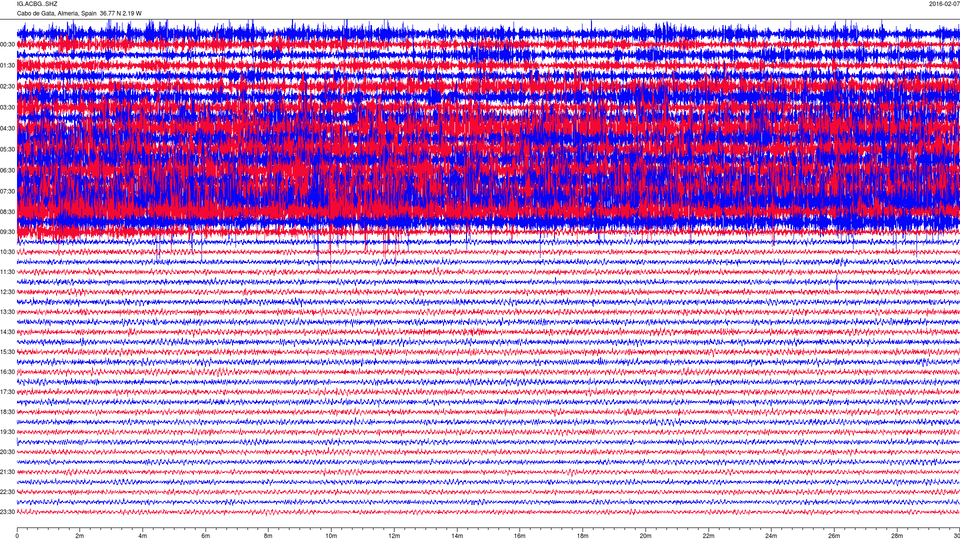
Task: Pick the 17:30 time row label
Action: coord(7,392)
